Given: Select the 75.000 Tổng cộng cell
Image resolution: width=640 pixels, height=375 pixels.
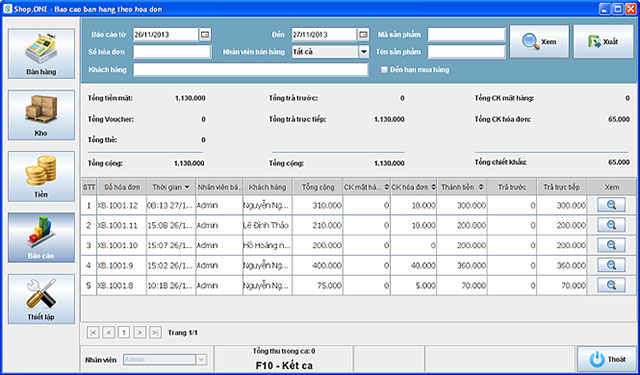Looking at the screenshot, I should pos(318,286).
